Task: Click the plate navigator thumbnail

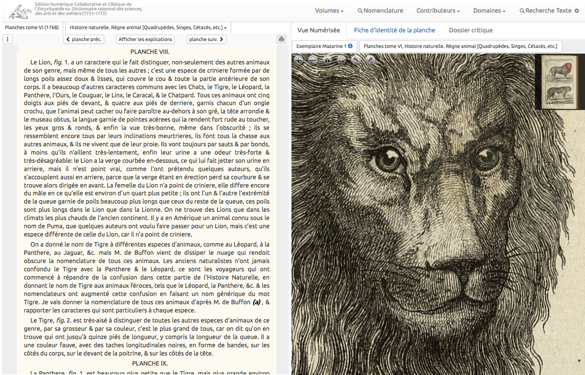Action: [x=559, y=82]
